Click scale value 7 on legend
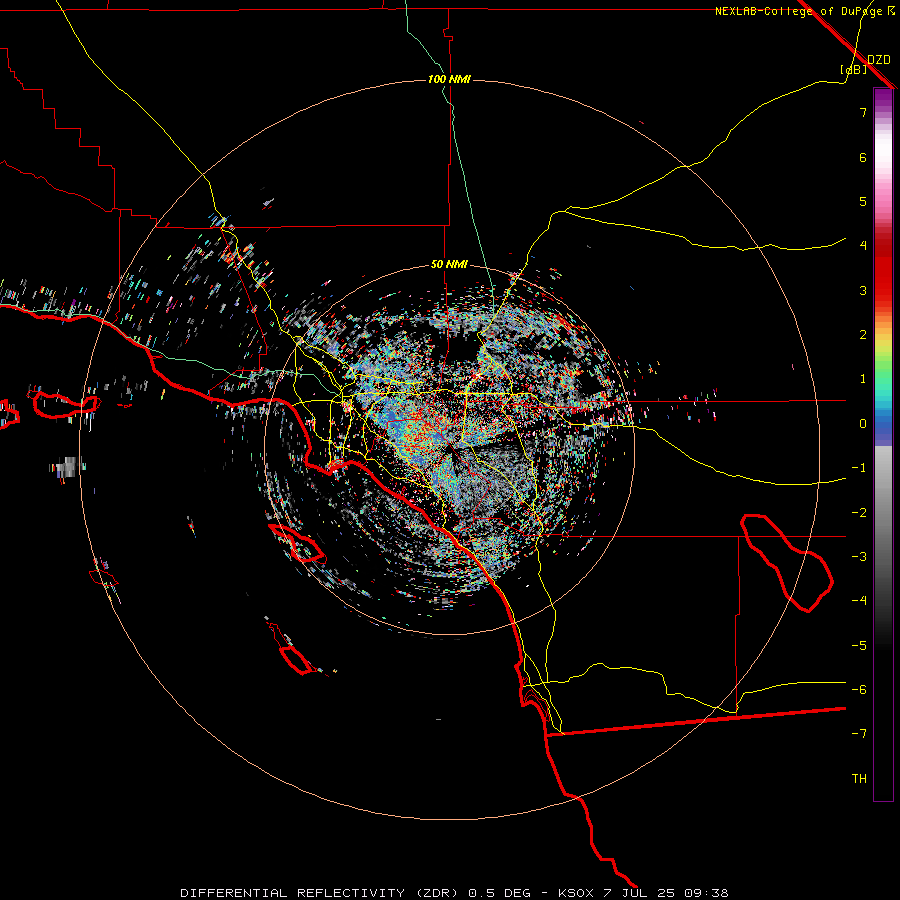Screen dimensions: 900x900 (x=863, y=112)
